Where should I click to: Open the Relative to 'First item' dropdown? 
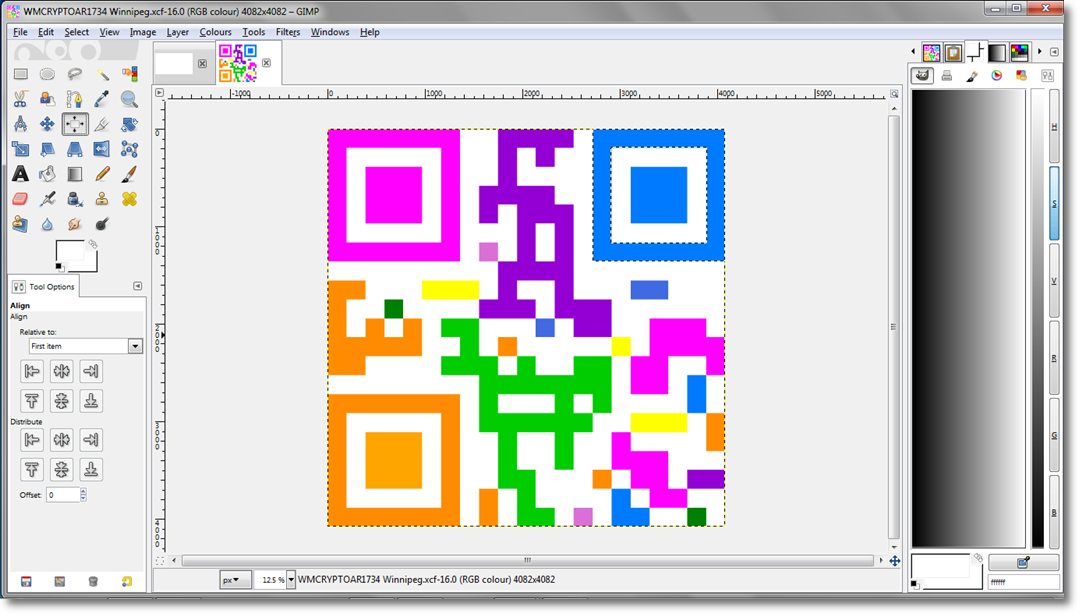click(85, 346)
